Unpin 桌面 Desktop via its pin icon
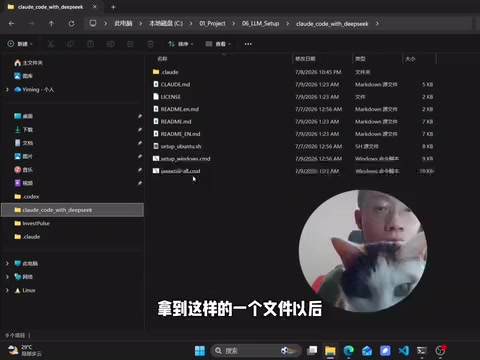Image resolution: width=480 pixels, height=360 pixels. click(x=140, y=116)
